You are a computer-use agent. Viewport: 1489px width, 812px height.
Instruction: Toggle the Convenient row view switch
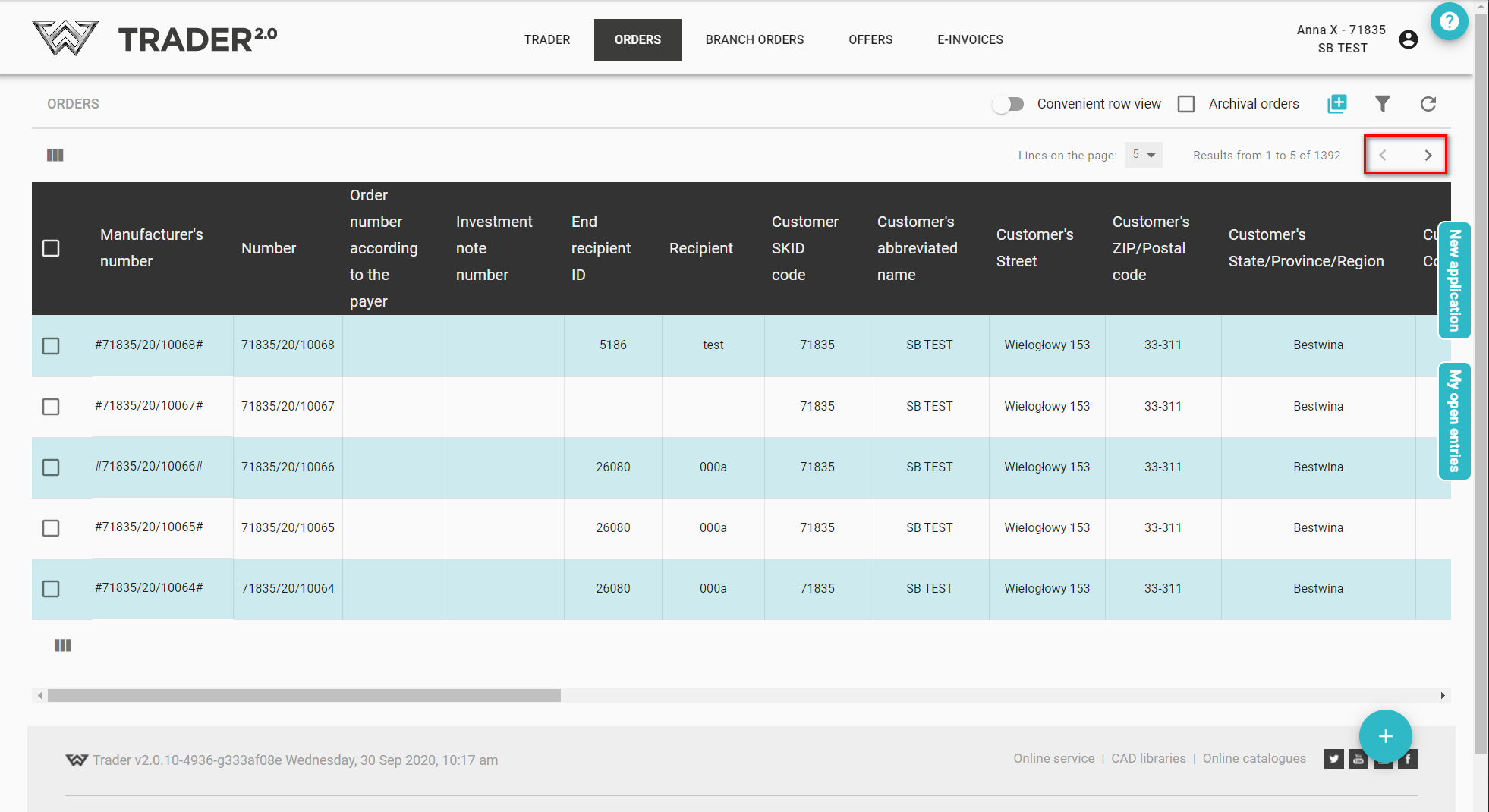(1009, 104)
